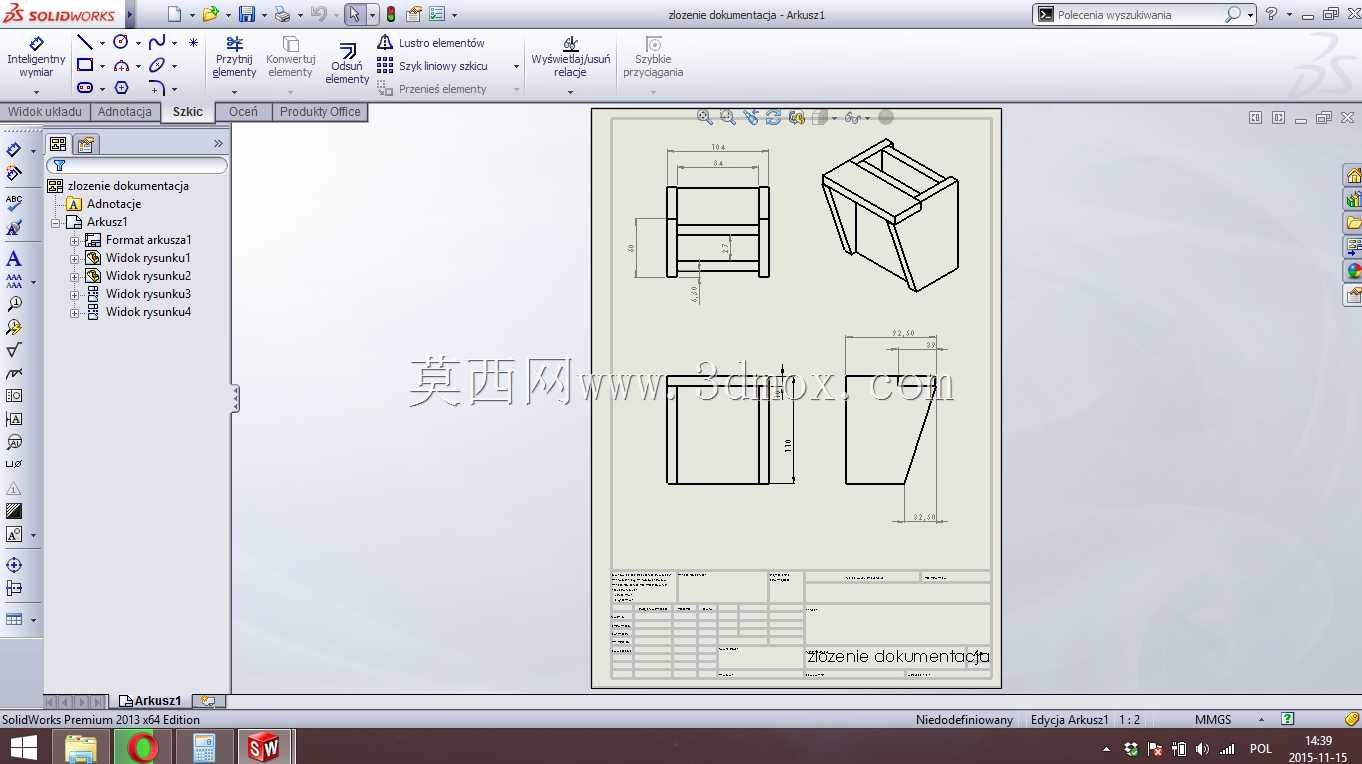
Task: Toggle the Select cursor tool
Action: coord(354,14)
